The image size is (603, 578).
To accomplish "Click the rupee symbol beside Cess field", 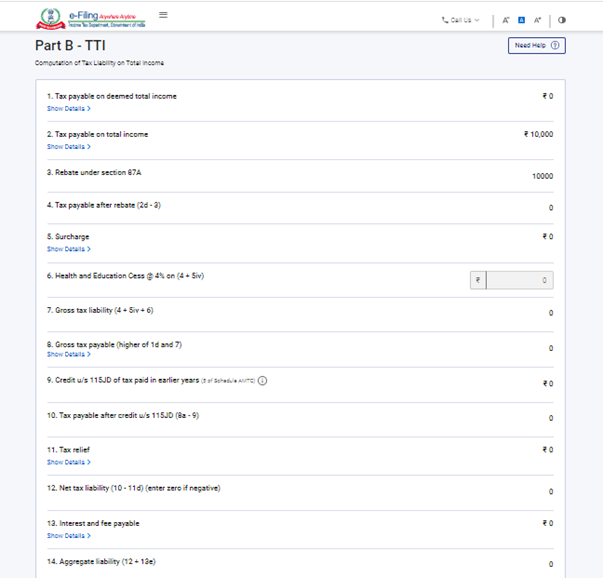I will (478, 281).
